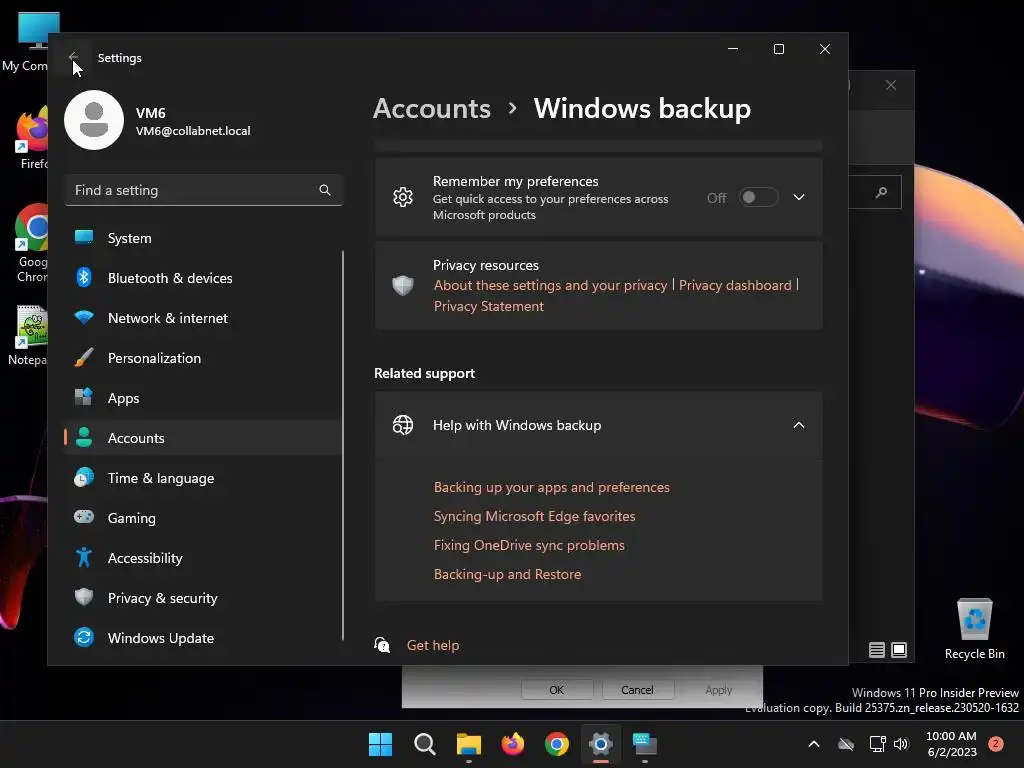
Task: Click Cancel in the background dialog
Action: [x=637, y=690]
